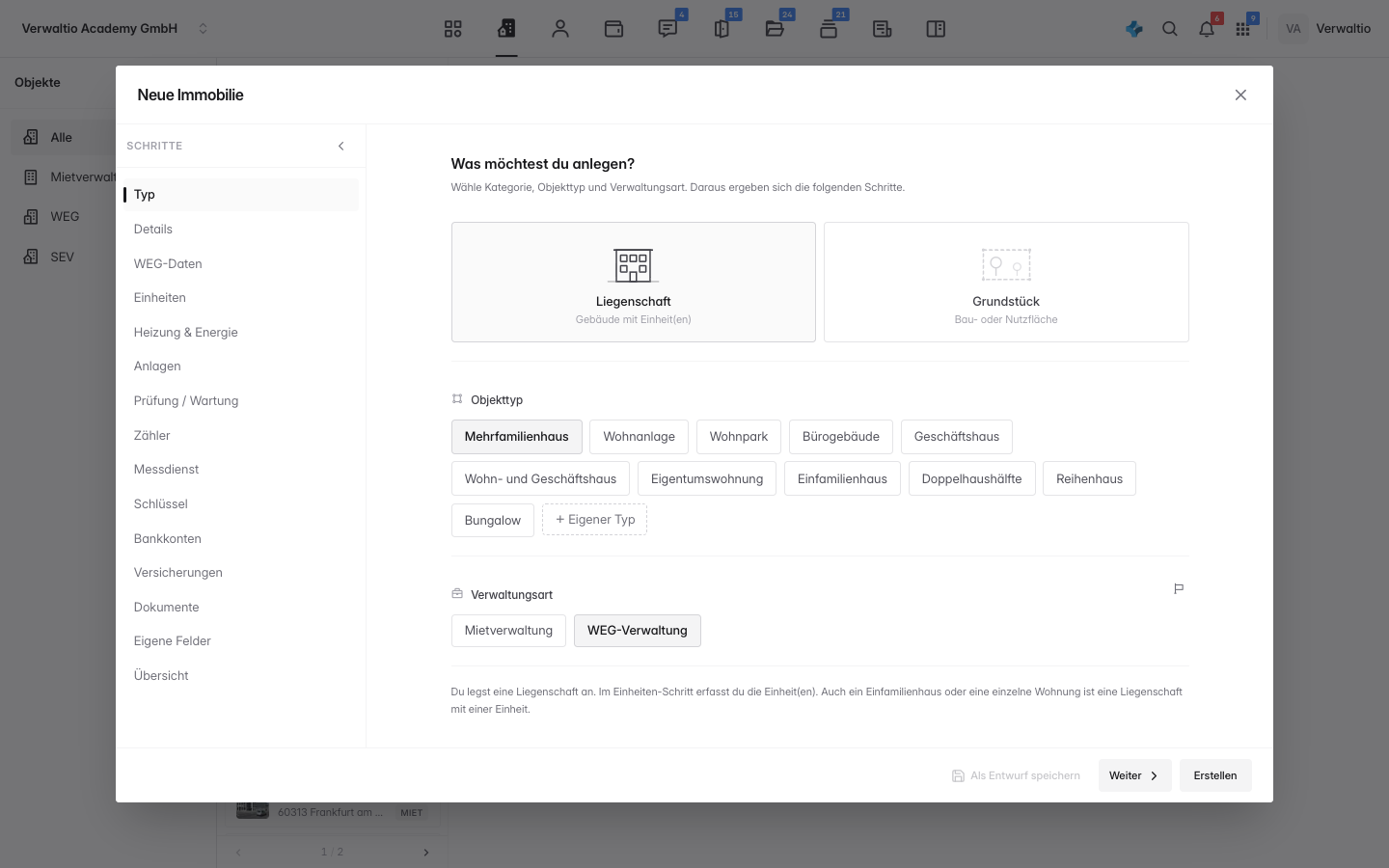
Task: Collapse the Schritte sidebar with chevron
Action: (340, 146)
